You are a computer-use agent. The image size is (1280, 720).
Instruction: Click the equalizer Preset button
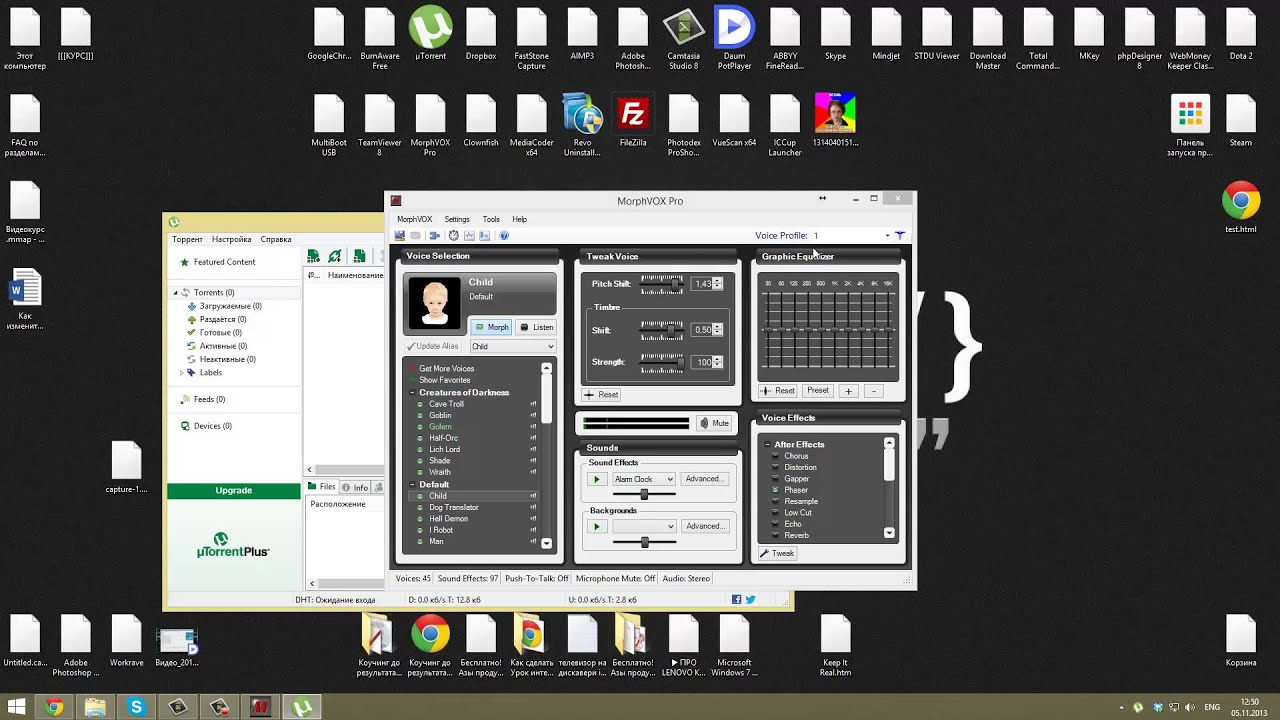pyautogui.click(x=818, y=391)
